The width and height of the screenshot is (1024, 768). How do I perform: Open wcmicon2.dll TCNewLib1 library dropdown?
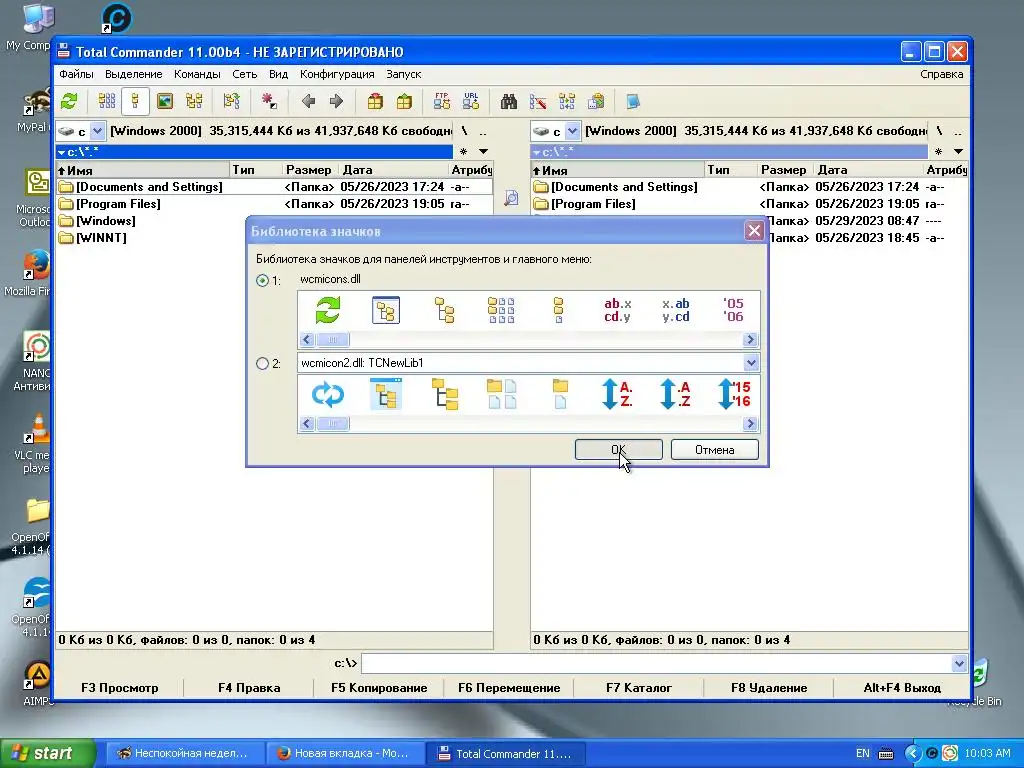pyautogui.click(x=751, y=362)
